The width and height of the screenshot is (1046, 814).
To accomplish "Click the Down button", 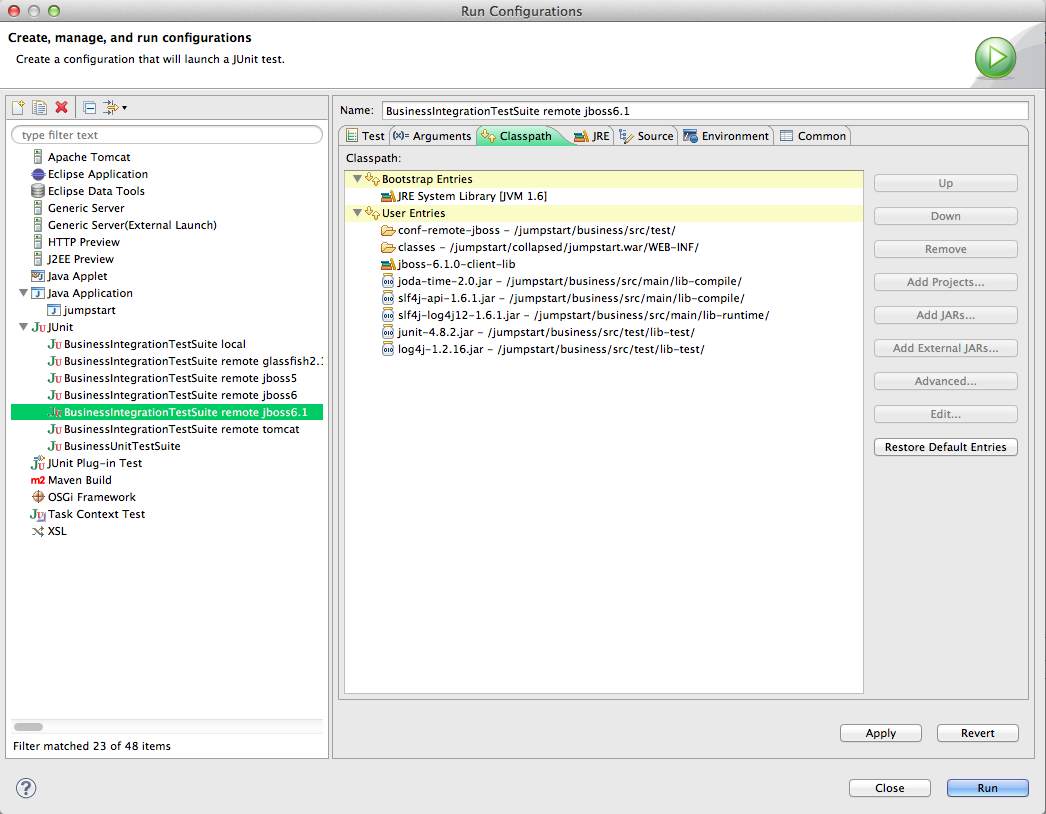I will point(945,216).
